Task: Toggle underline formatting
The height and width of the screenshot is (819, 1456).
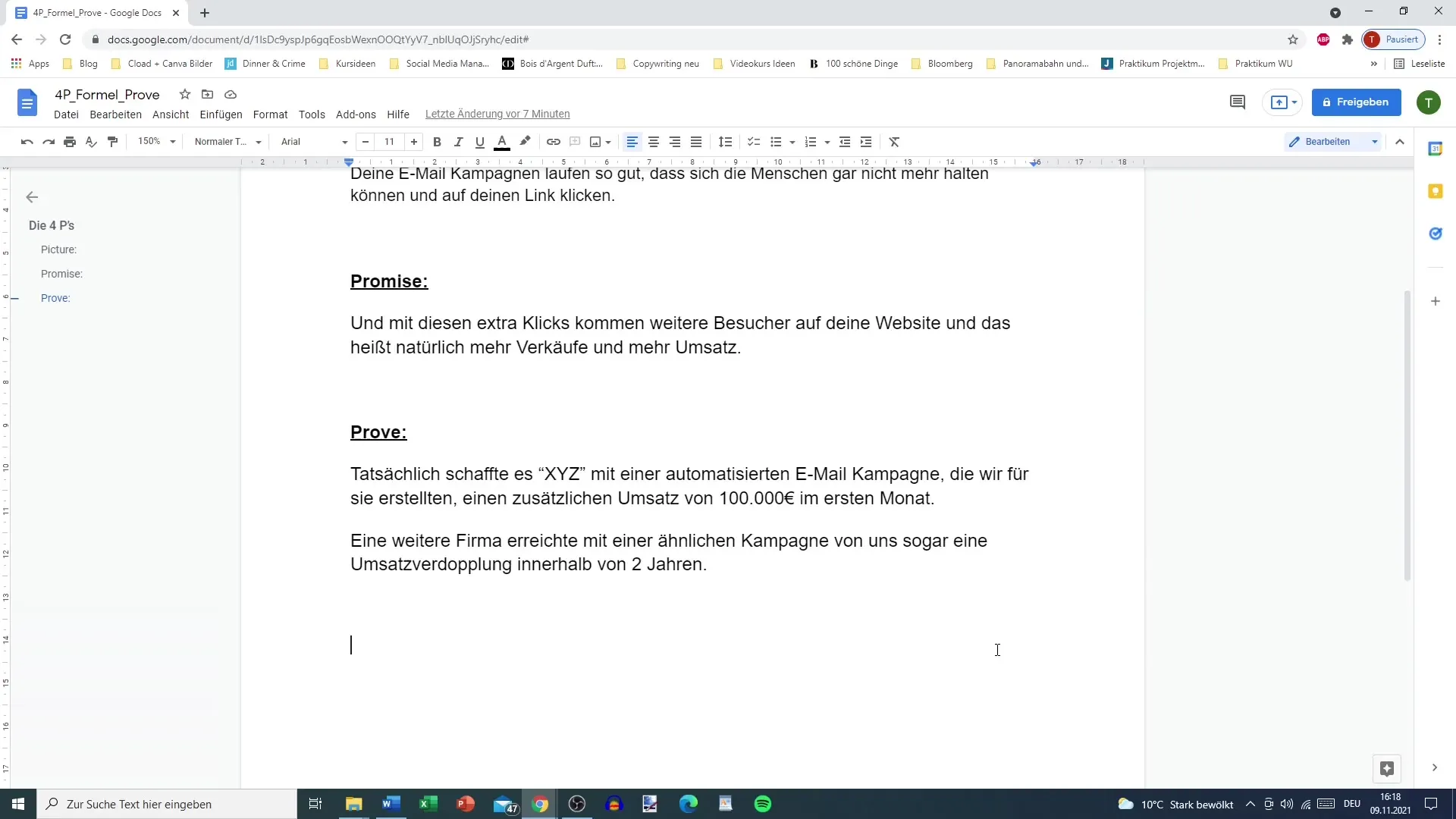Action: tap(479, 142)
